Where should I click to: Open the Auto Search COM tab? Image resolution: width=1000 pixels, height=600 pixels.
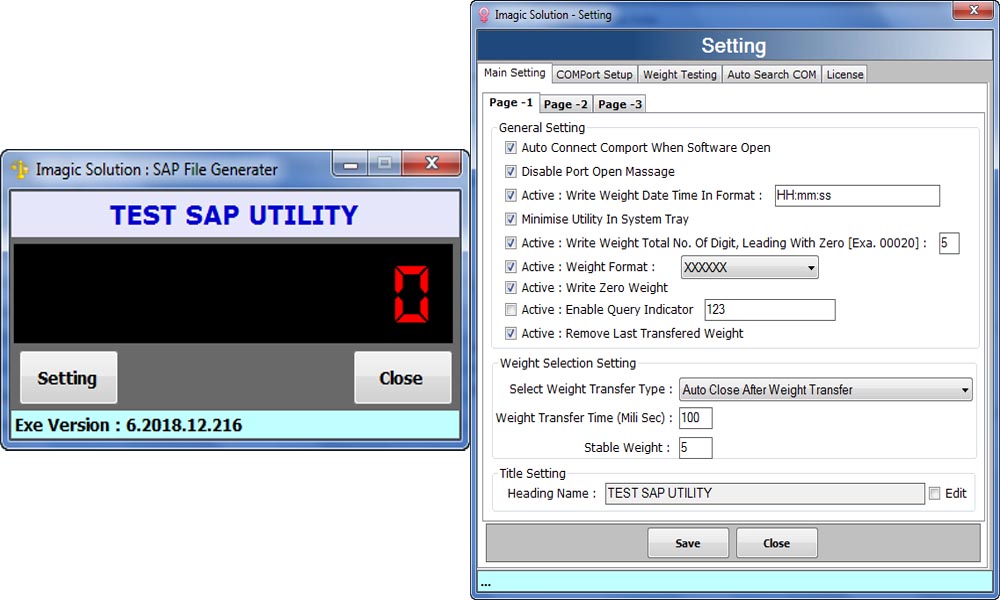click(772, 75)
